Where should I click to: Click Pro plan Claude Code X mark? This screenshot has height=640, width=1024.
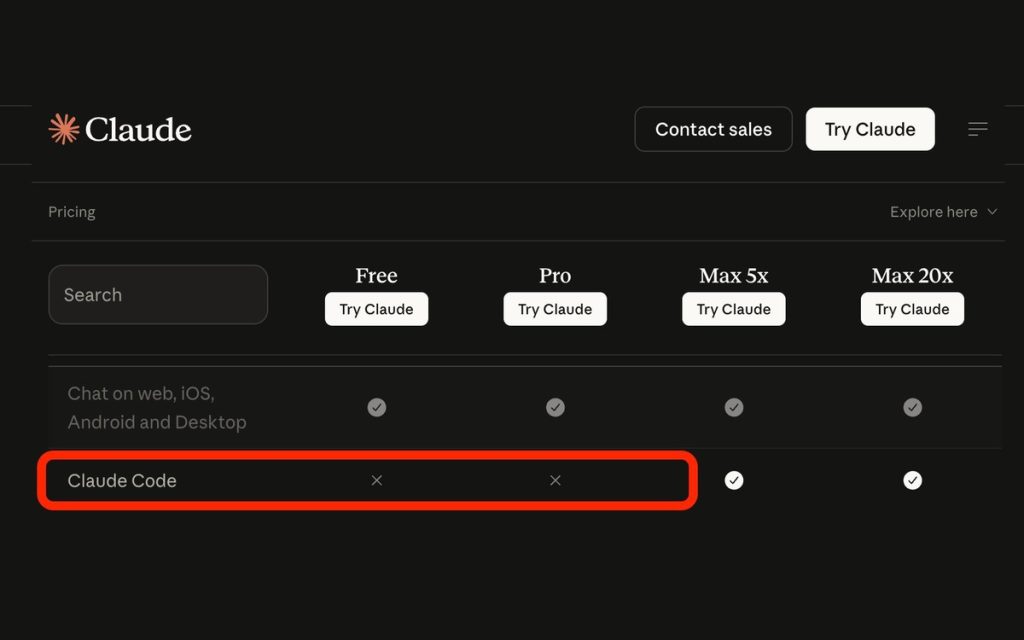pyautogui.click(x=555, y=481)
